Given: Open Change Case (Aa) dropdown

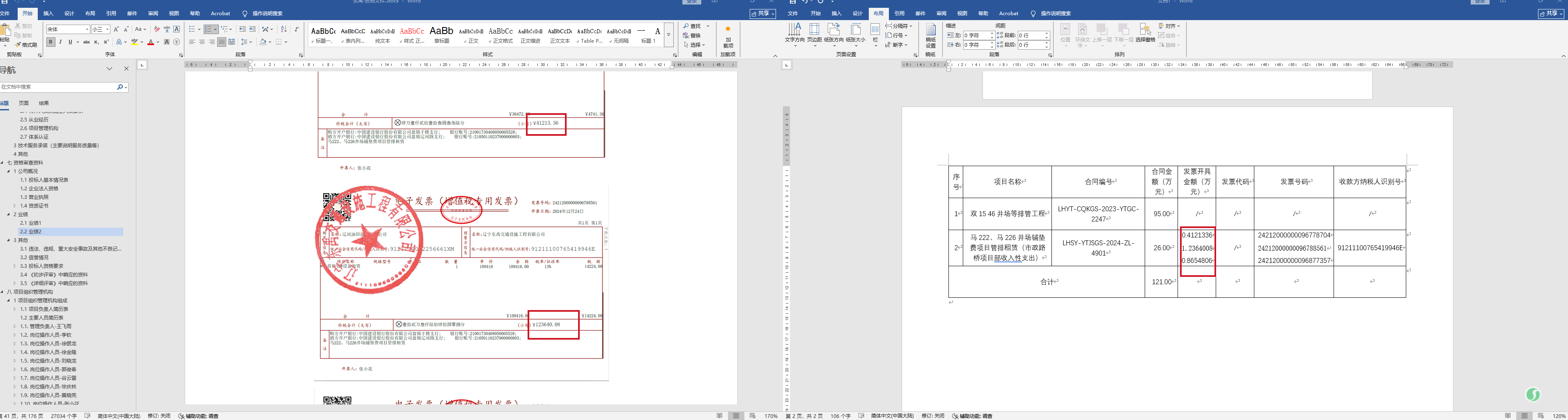Looking at the screenshot, I should (x=140, y=29).
